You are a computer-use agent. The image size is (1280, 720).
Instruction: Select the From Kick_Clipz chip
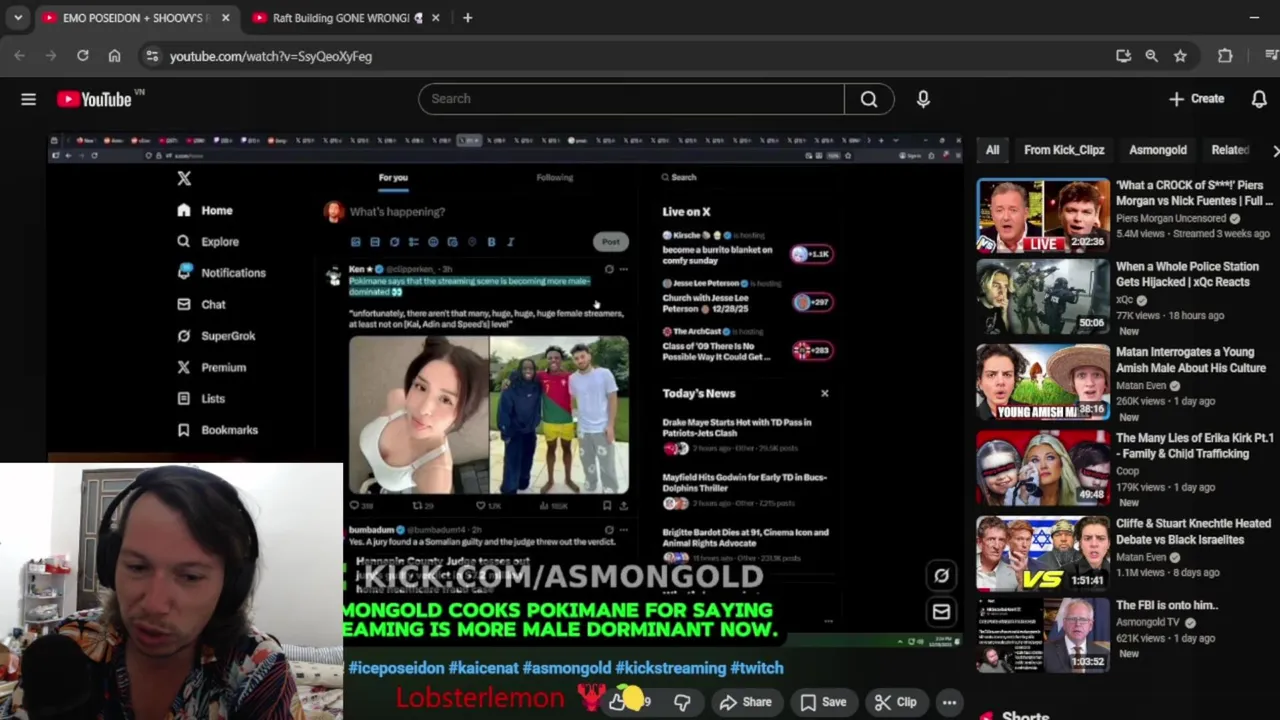(x=1064, y=150)
